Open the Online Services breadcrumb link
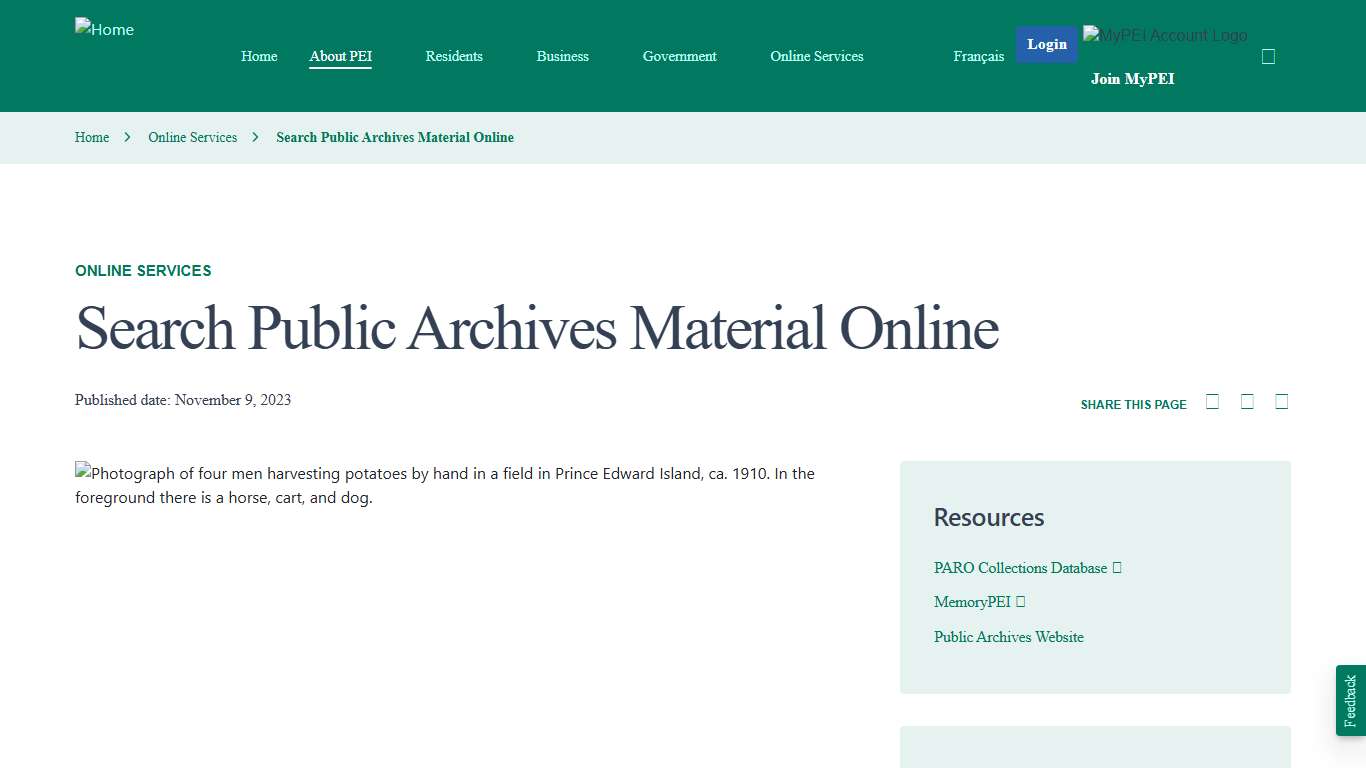The height and width of the screenshot is (768, 1366). [x=192, y=137]
